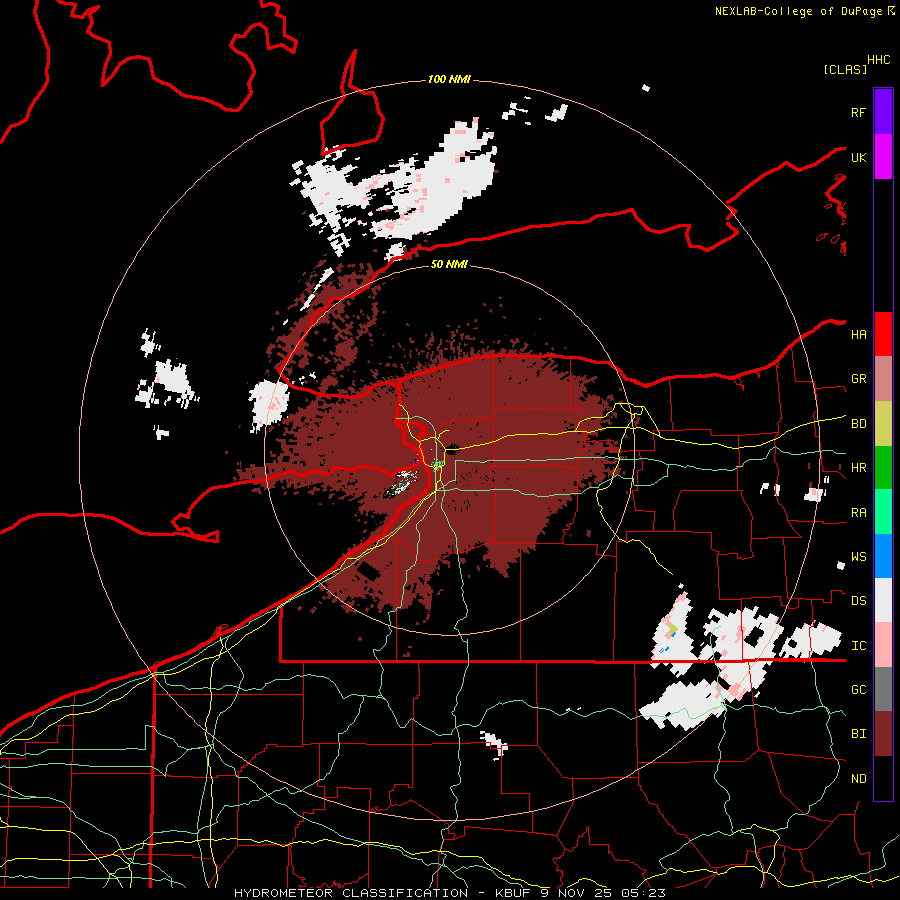Click the BD legend label
The height and width of the screenshot is (900, 900).
pyautogui.click(x=858, y=424)
